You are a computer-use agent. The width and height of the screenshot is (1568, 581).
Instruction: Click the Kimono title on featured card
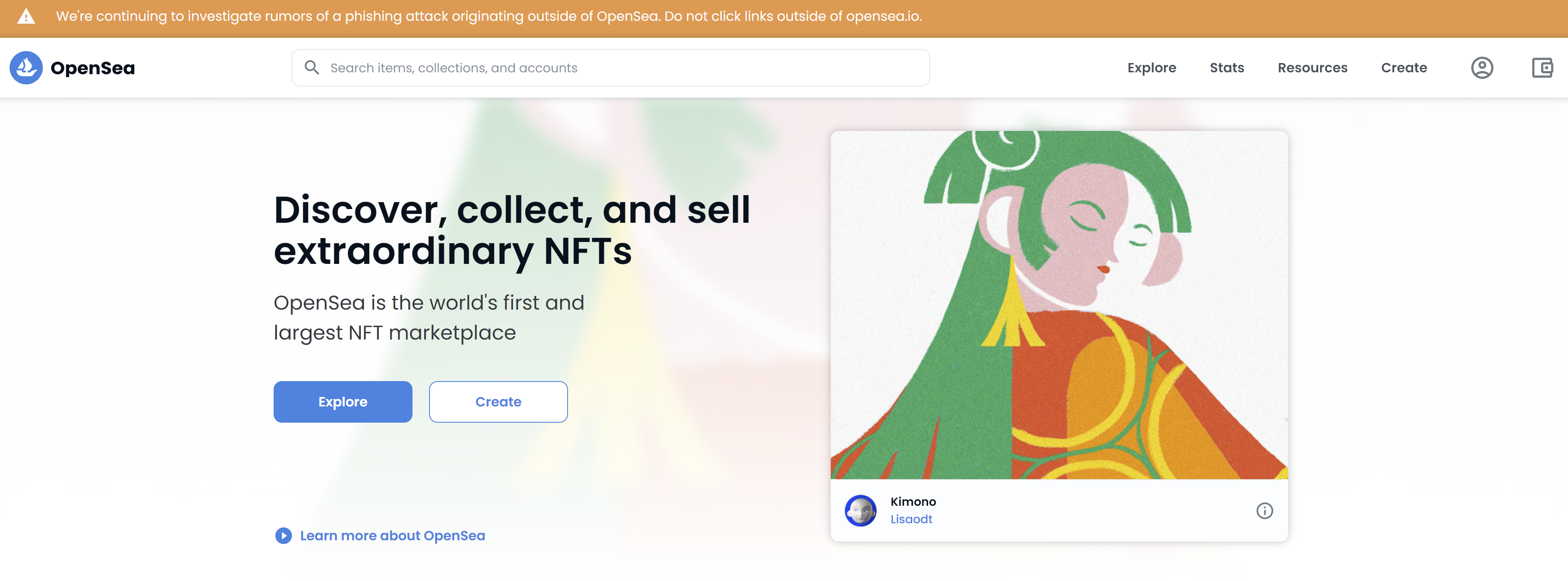tap(913, 501)
